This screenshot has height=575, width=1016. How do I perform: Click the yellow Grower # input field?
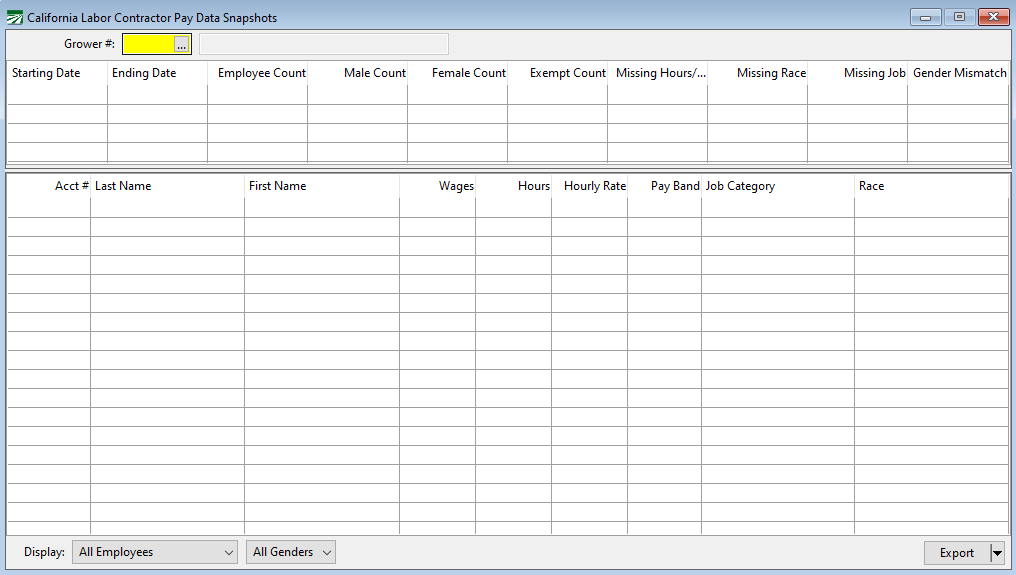pyautogui.click(x=148, y=45)
